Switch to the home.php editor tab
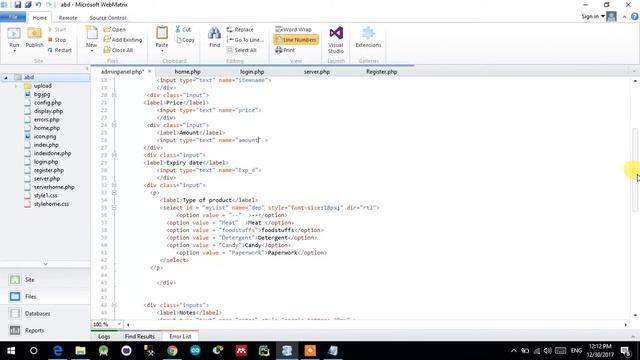 [187, 71]
